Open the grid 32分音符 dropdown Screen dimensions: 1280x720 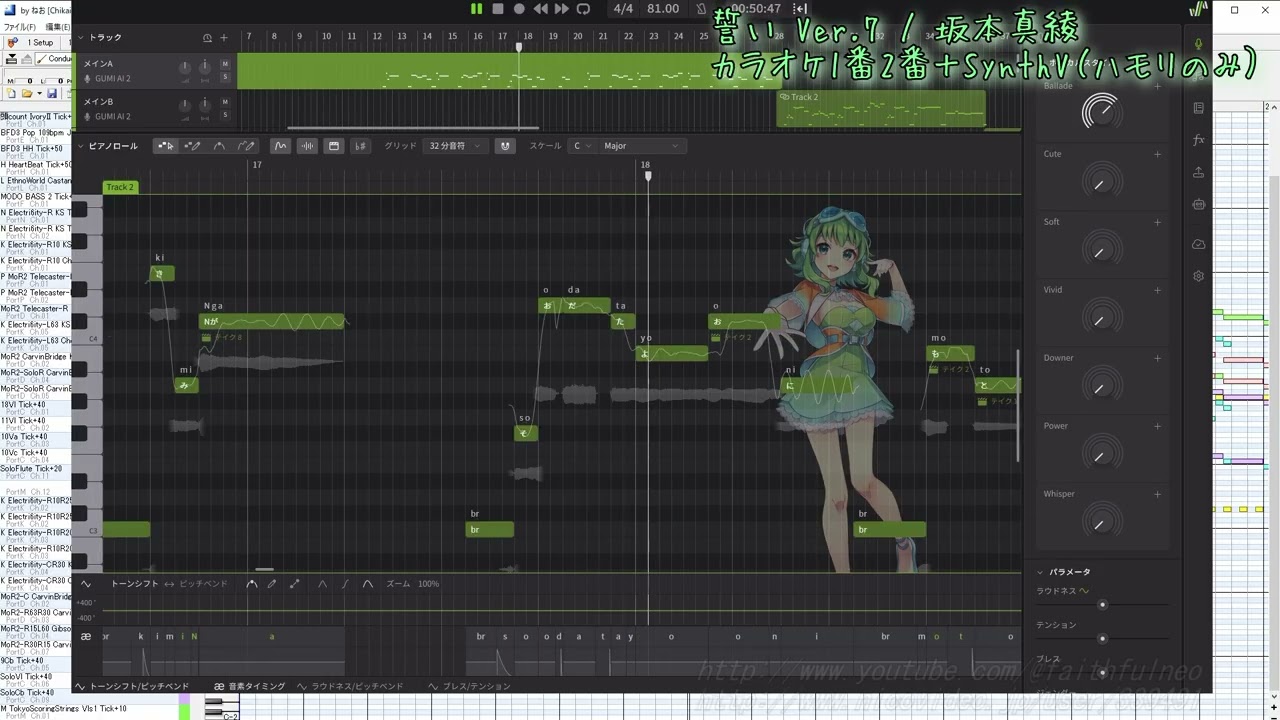(x=454, y=146)
